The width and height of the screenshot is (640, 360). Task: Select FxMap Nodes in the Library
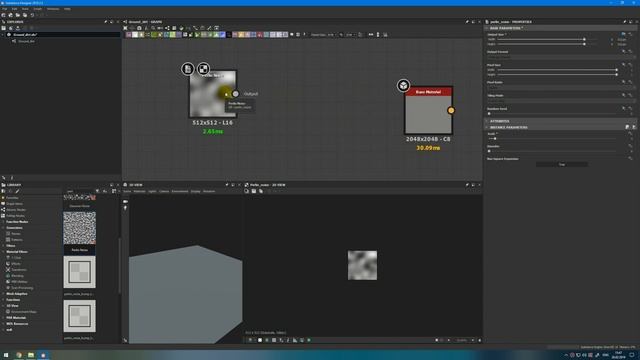[x=16, y=216]
